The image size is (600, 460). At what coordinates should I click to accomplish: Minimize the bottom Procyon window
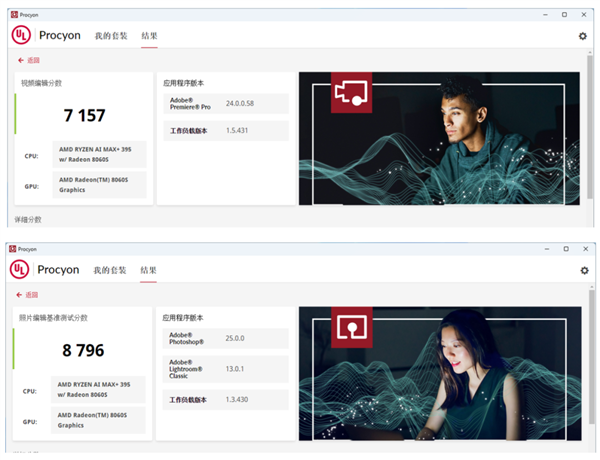pyautogui.click(x=543, y=249)
